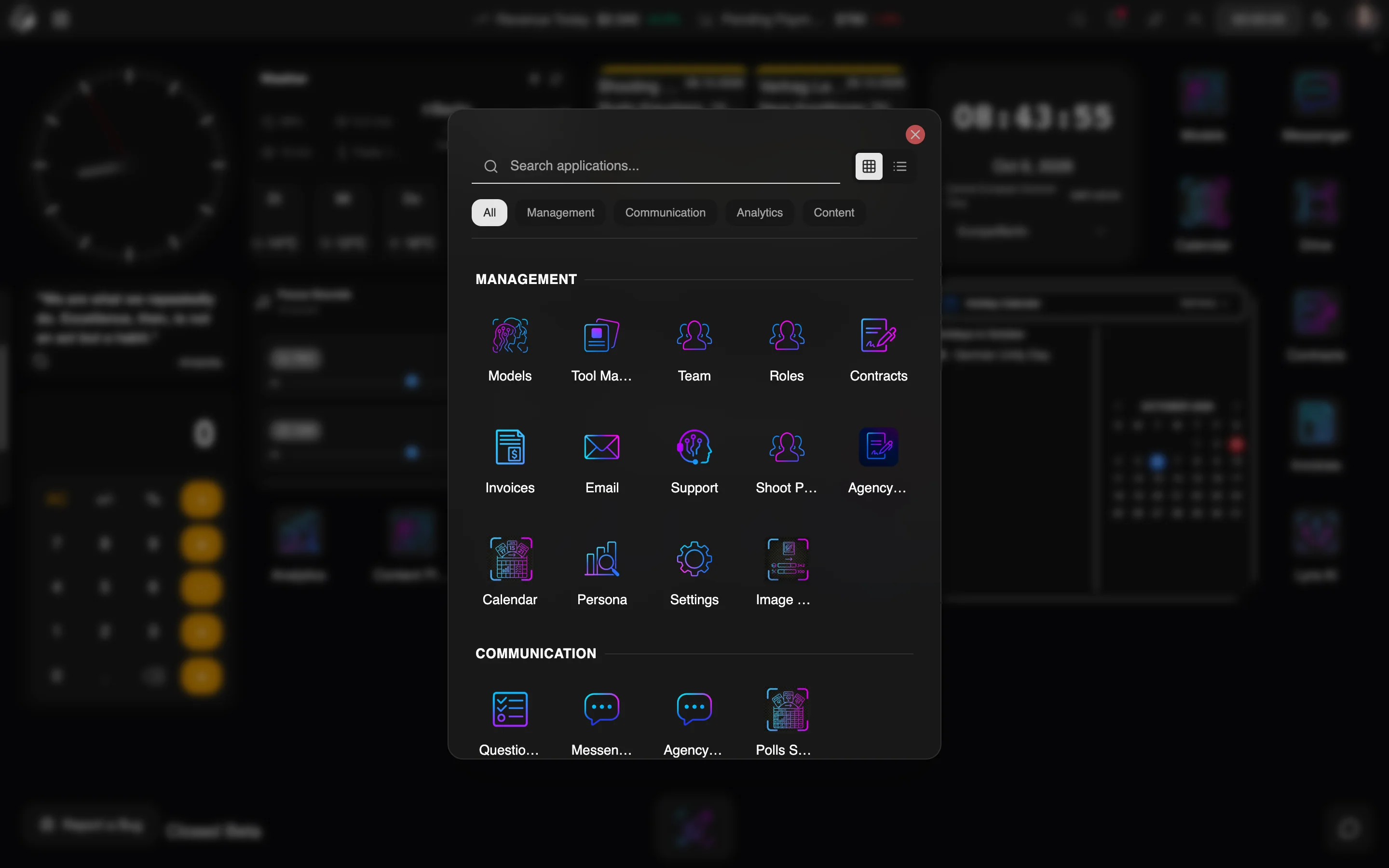Open the Shoot P… app
This screenshot has width=1389, height=868.
(786, 461)
